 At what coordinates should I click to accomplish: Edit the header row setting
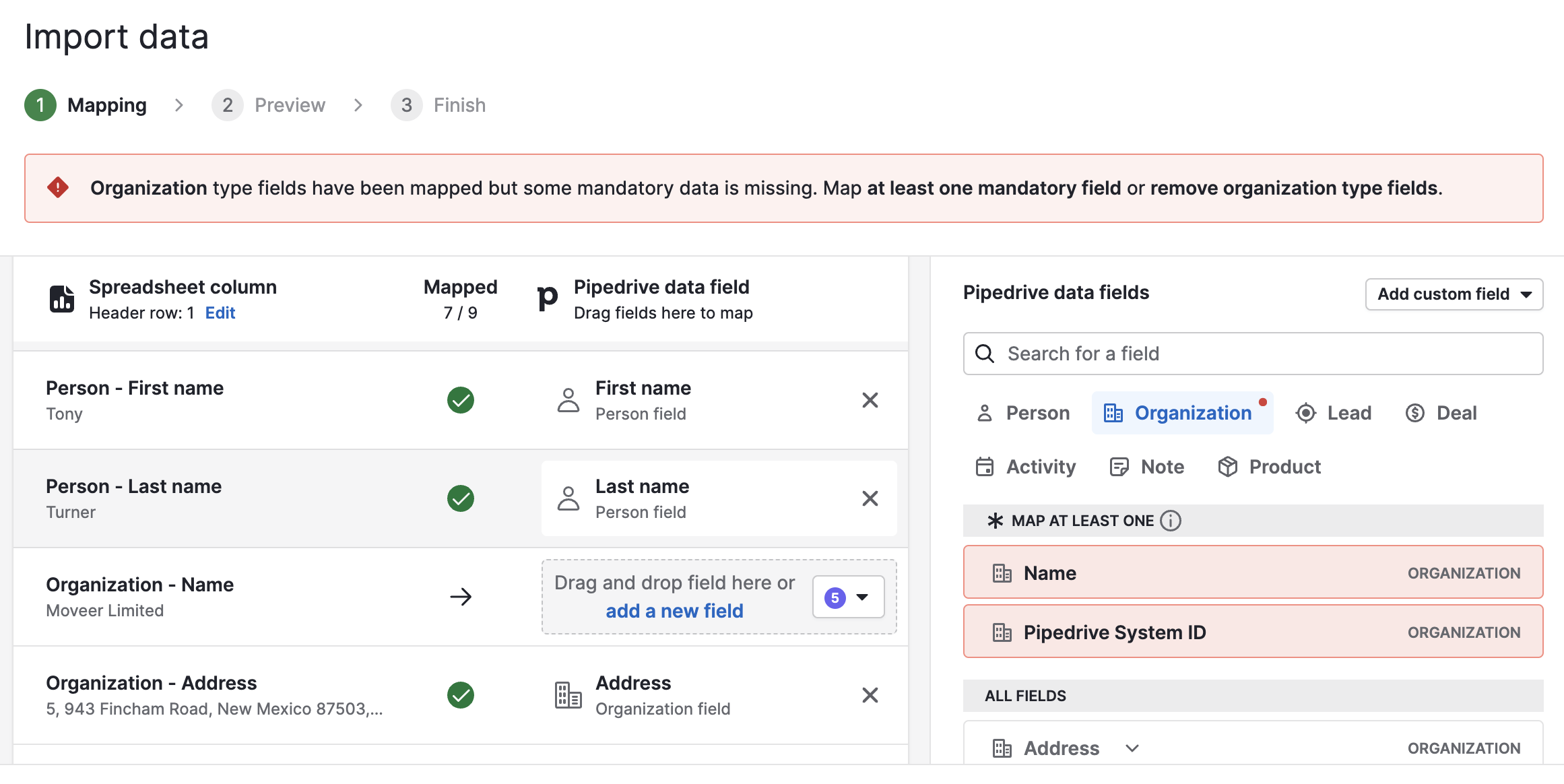coord(220,312)
